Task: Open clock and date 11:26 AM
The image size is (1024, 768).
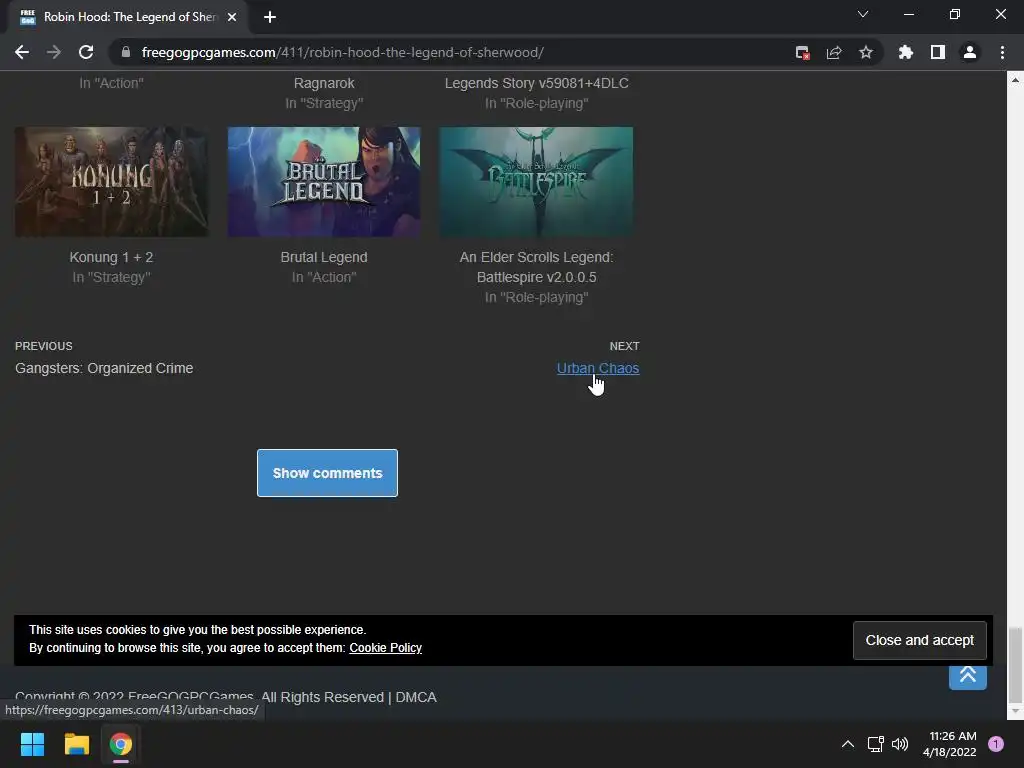Action: 950,744
